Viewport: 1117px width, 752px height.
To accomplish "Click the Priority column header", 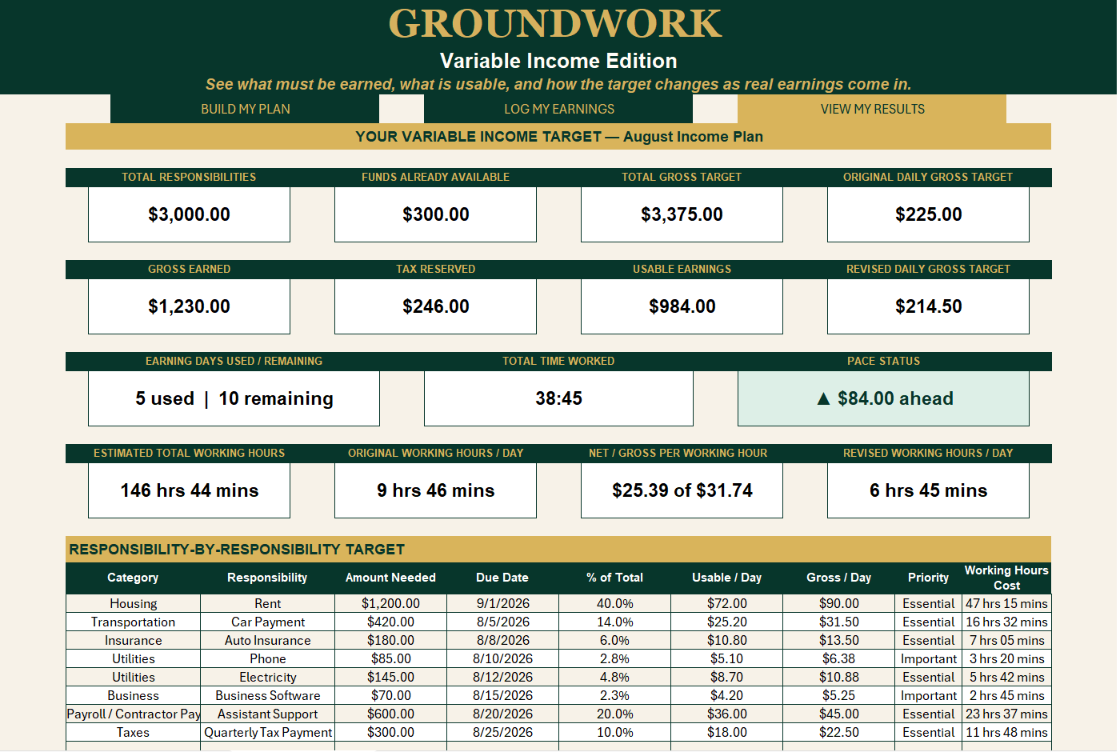I will click(x=928, y=578).
